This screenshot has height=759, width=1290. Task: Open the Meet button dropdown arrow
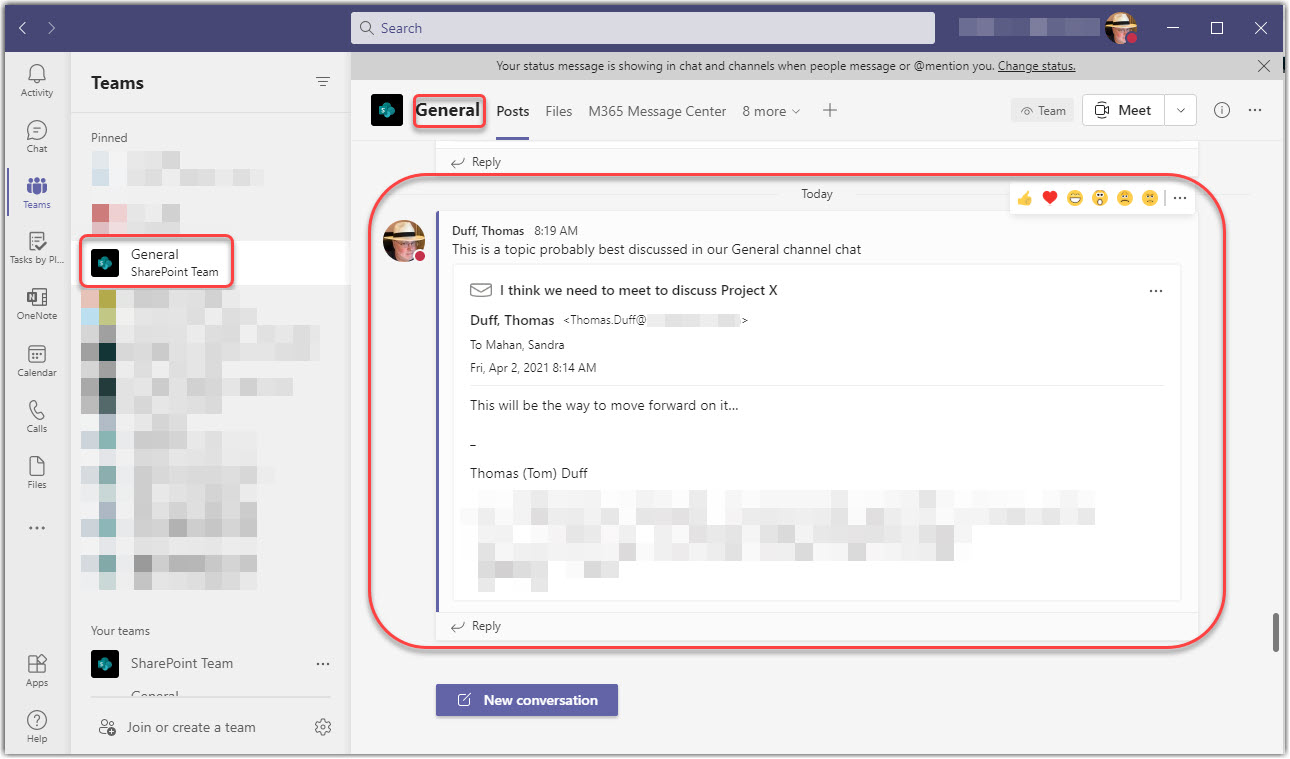pyautogui.click(x=1180, y=110)
